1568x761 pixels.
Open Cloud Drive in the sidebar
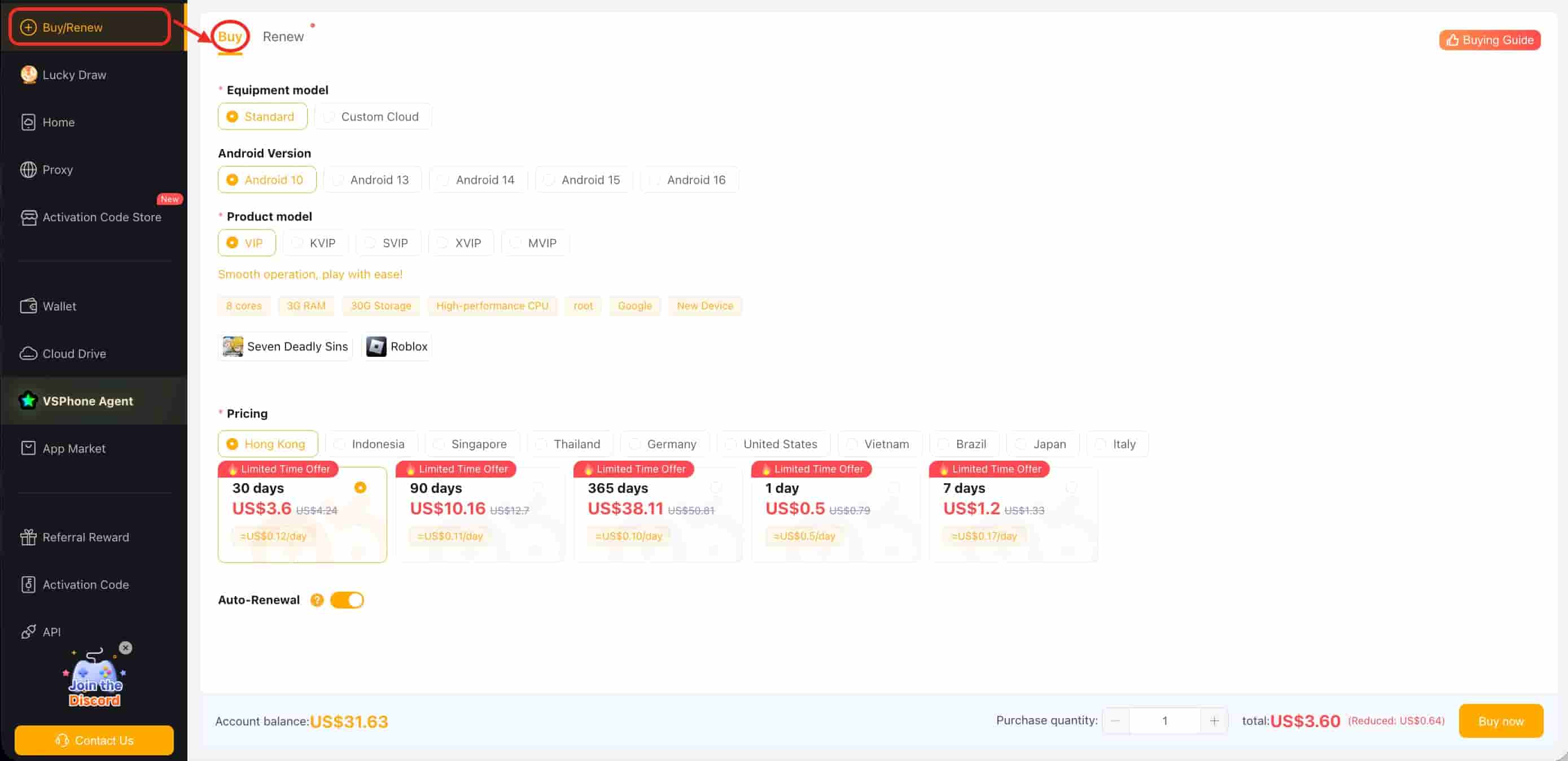(73, 354)
